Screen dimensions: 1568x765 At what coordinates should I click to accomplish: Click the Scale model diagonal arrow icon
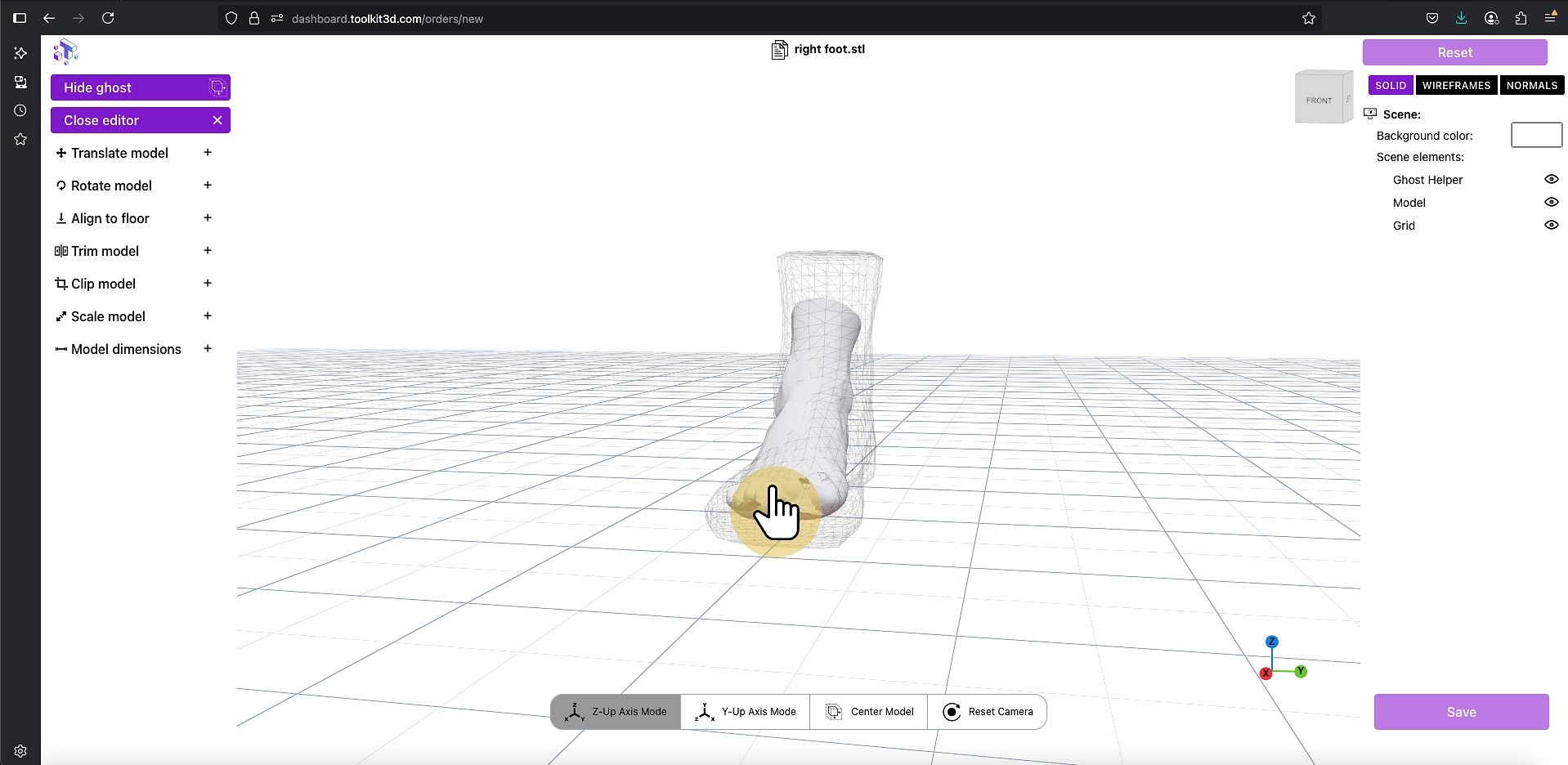pos(60,316)
